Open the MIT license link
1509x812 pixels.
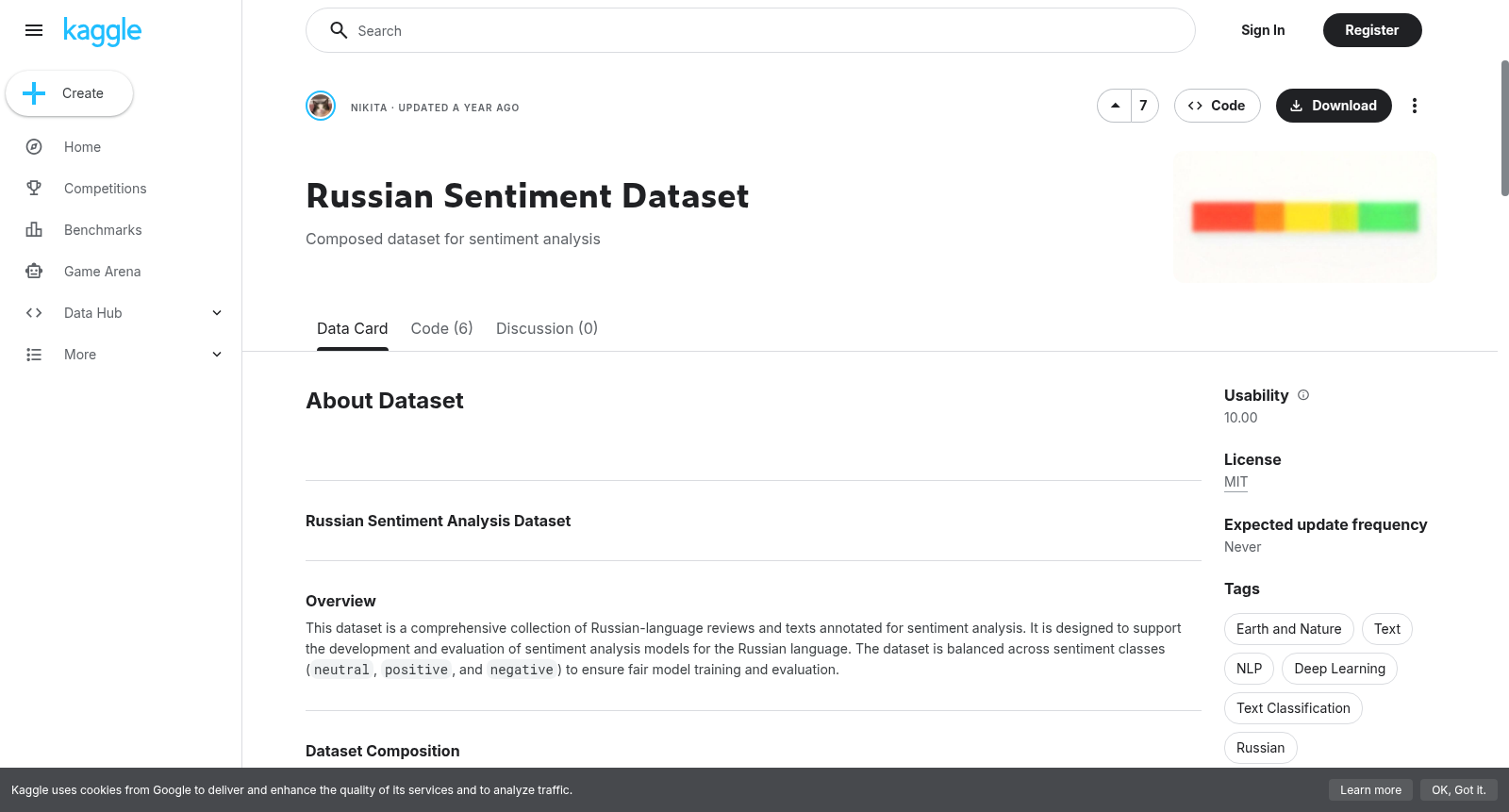tap(1235, 482)
